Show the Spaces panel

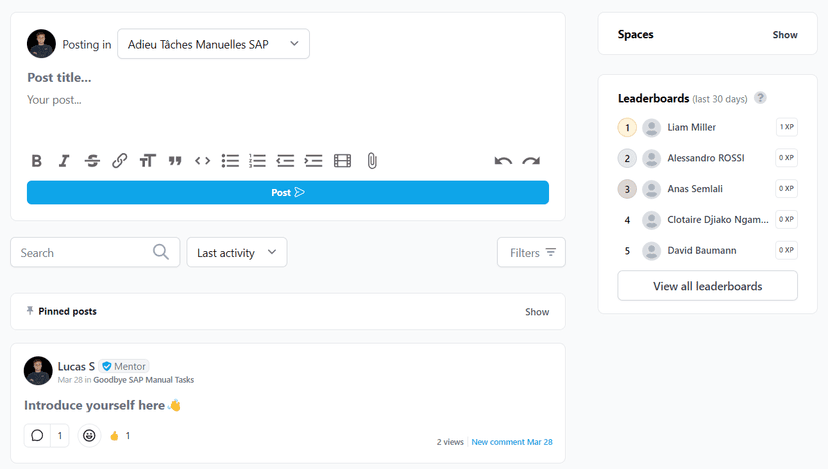coord(784,35)
